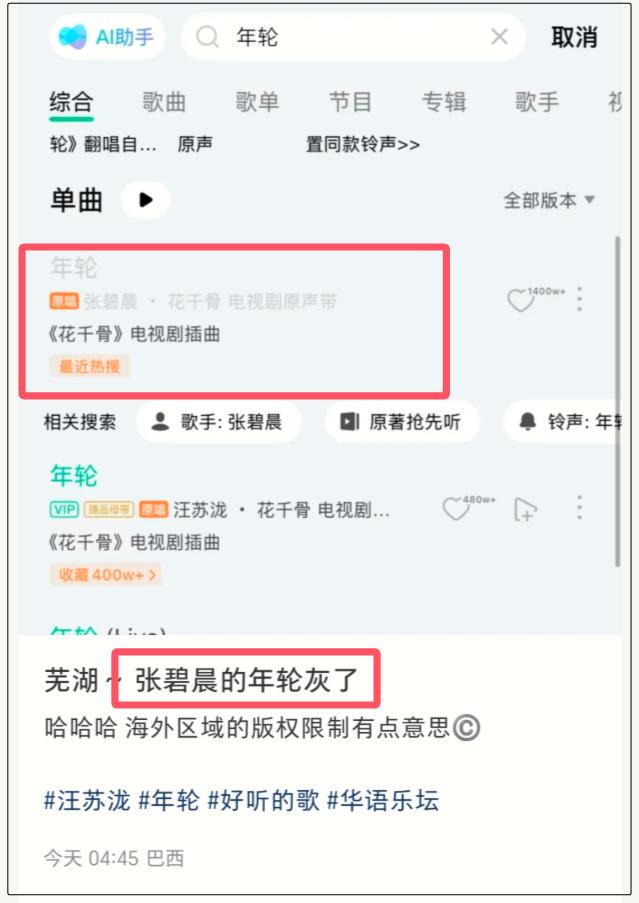Viewport: 639px width, 903px height.
Task: Click the 置同款铃声>> link
Action: point(363,144)
